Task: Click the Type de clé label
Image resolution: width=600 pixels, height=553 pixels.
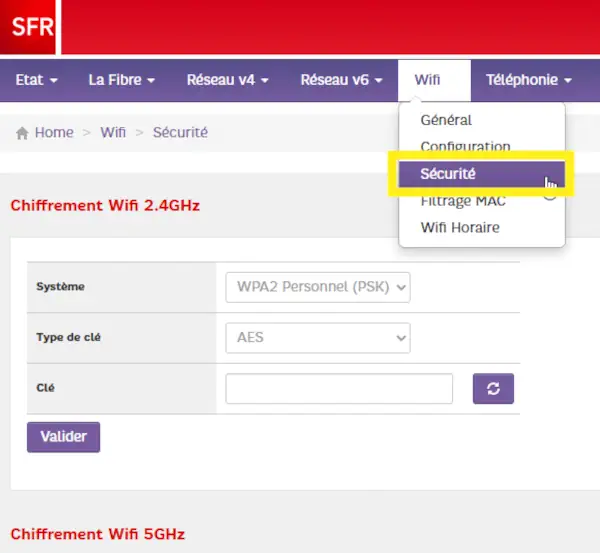Action: pos(68,337)
